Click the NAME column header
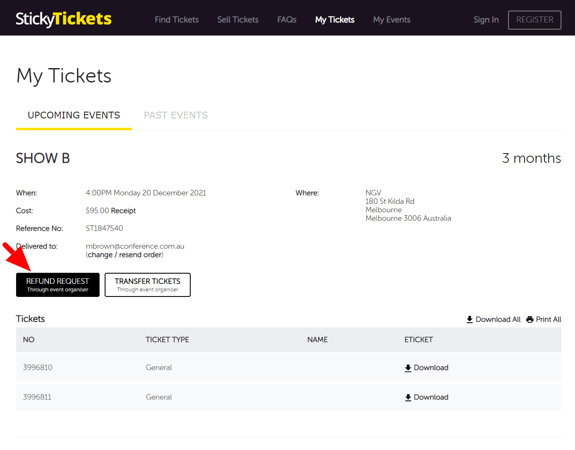The height and width of the screenshot is (450, 575). [x=317, y=340]
